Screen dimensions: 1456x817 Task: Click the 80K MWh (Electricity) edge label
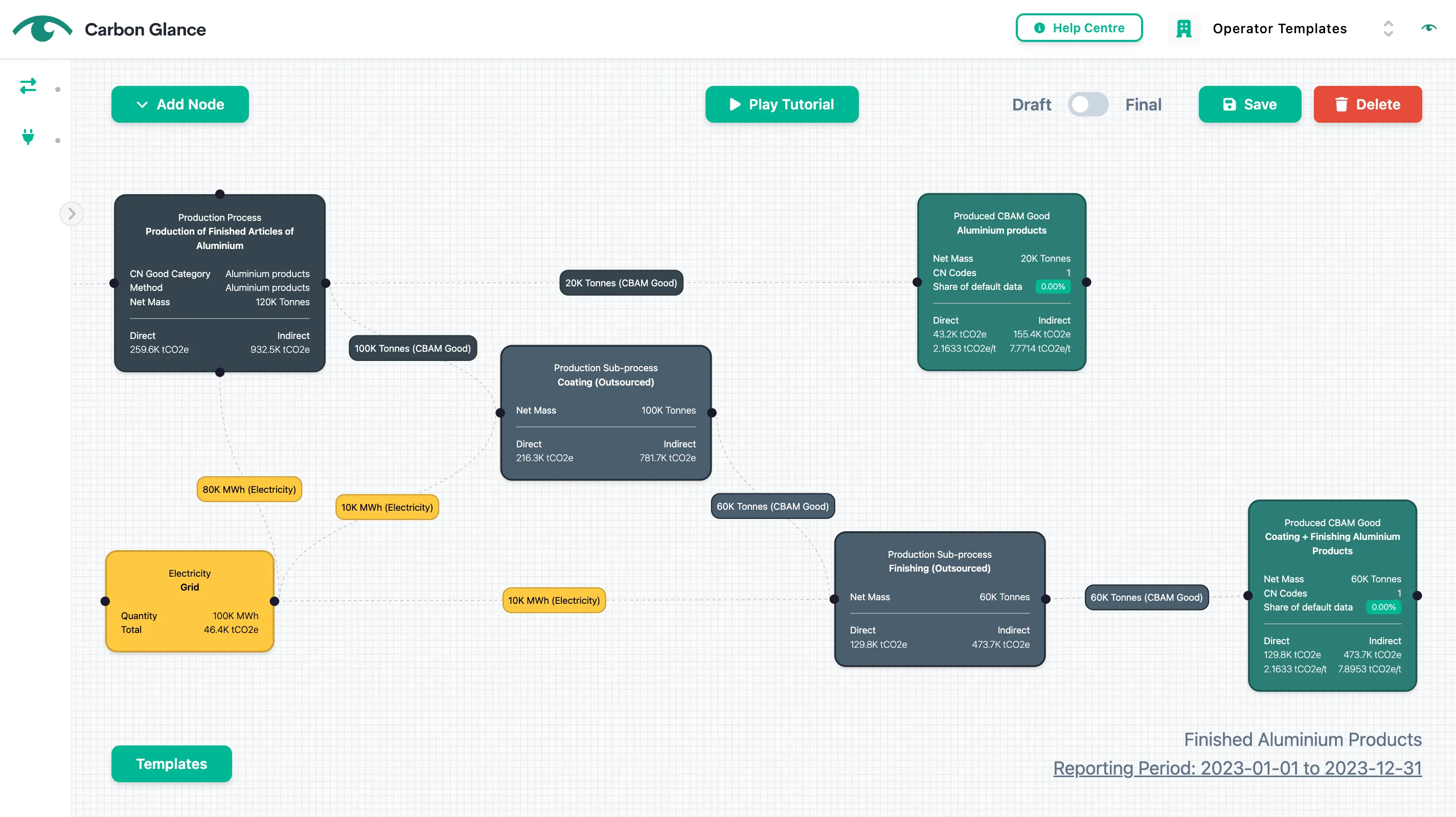[x=249, y=489]
